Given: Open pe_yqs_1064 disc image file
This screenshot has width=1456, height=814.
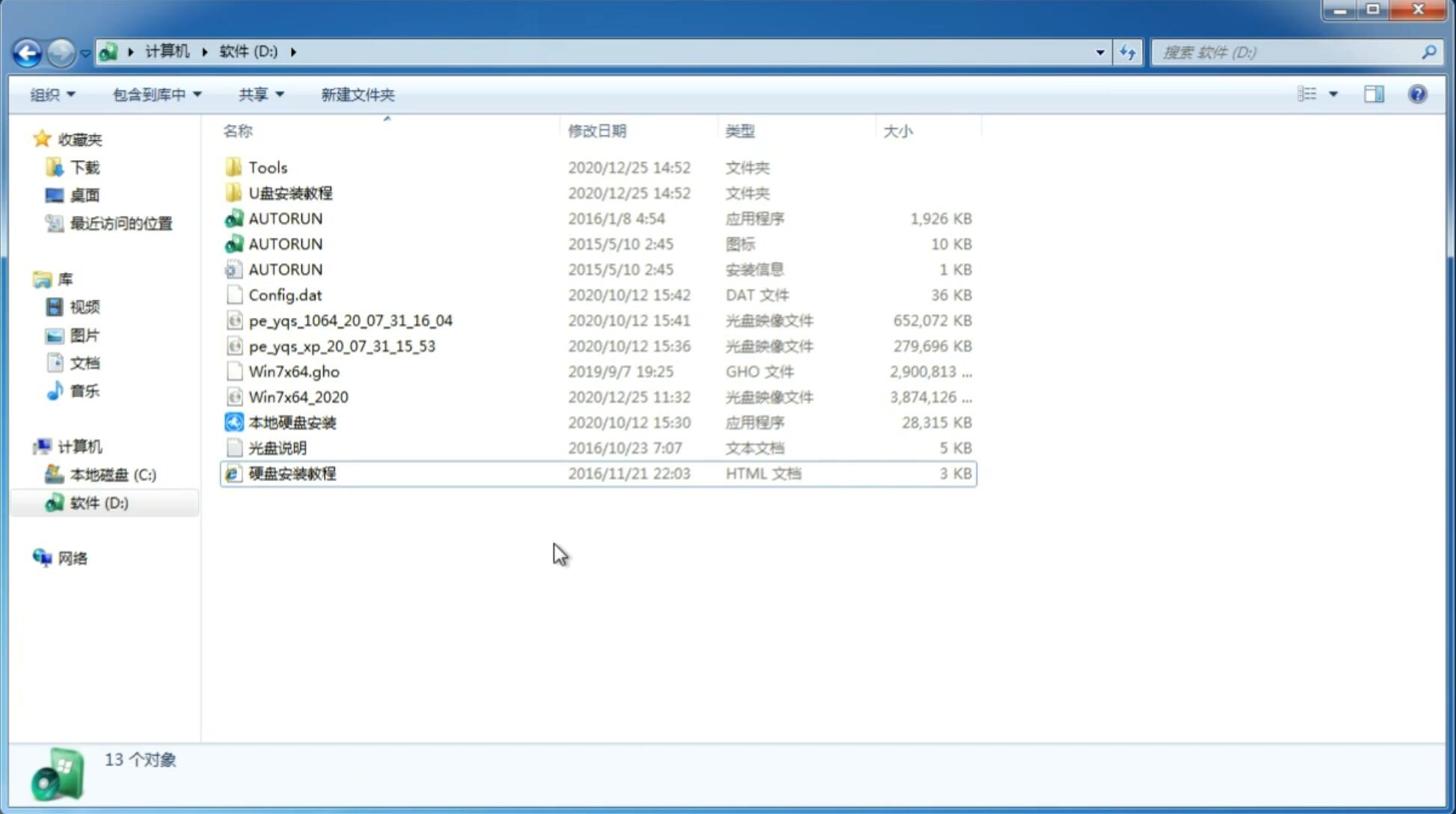Looking at the screenshot, I should 350,320.
